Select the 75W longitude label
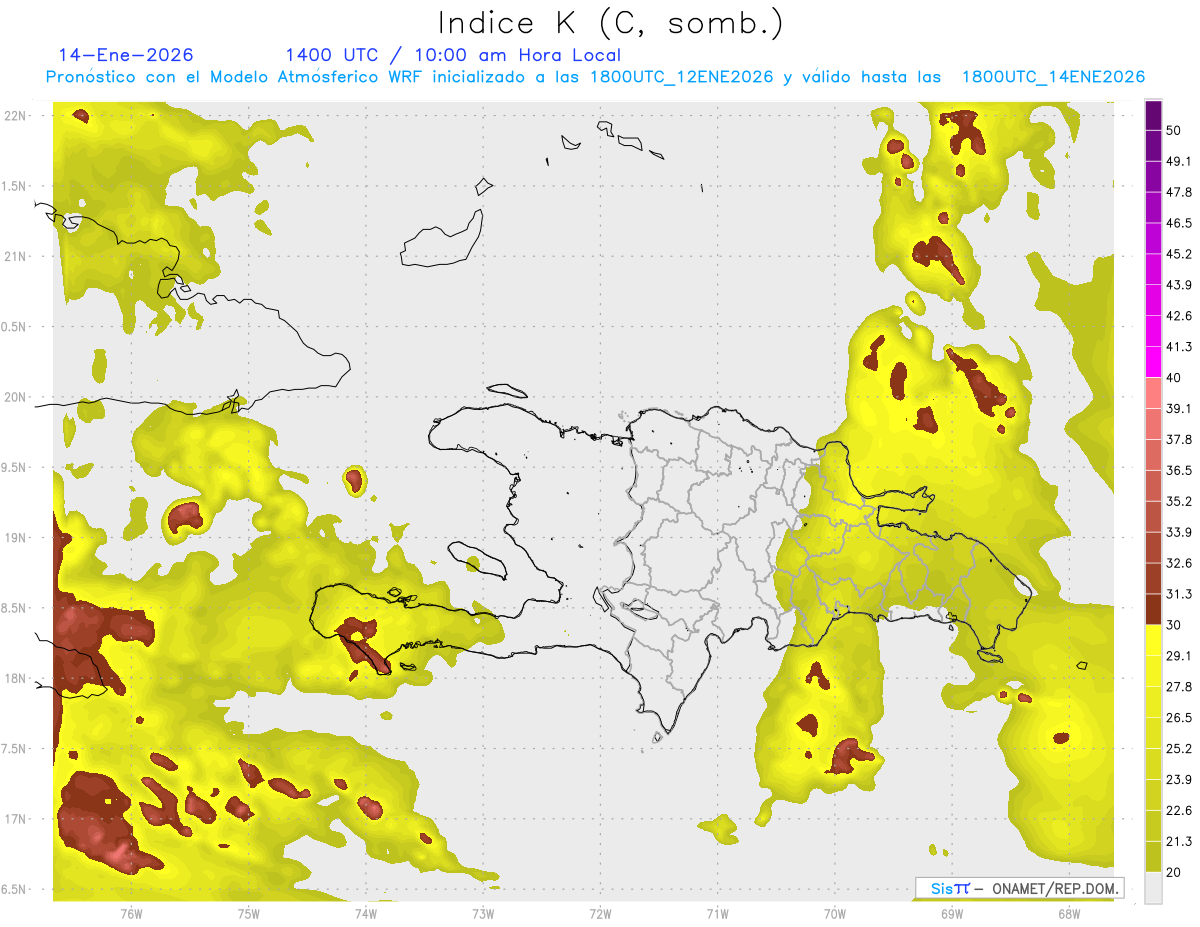Screen dimensions: 1200x927 [x=249, y=913]
